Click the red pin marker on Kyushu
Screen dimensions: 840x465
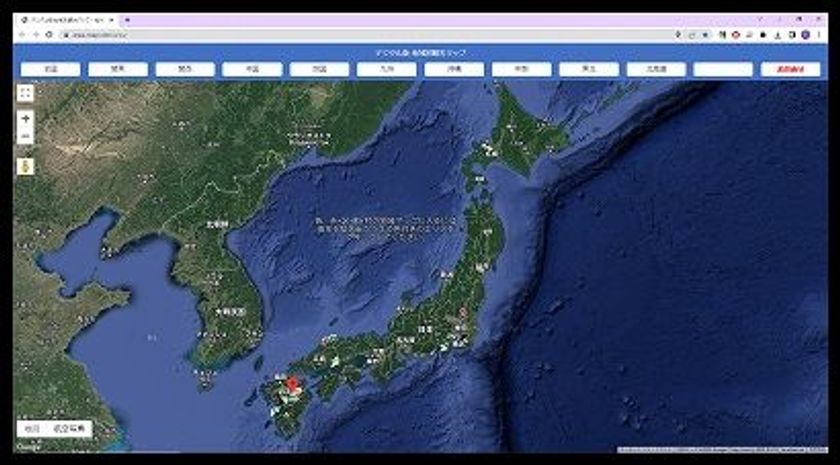(292, 384)
